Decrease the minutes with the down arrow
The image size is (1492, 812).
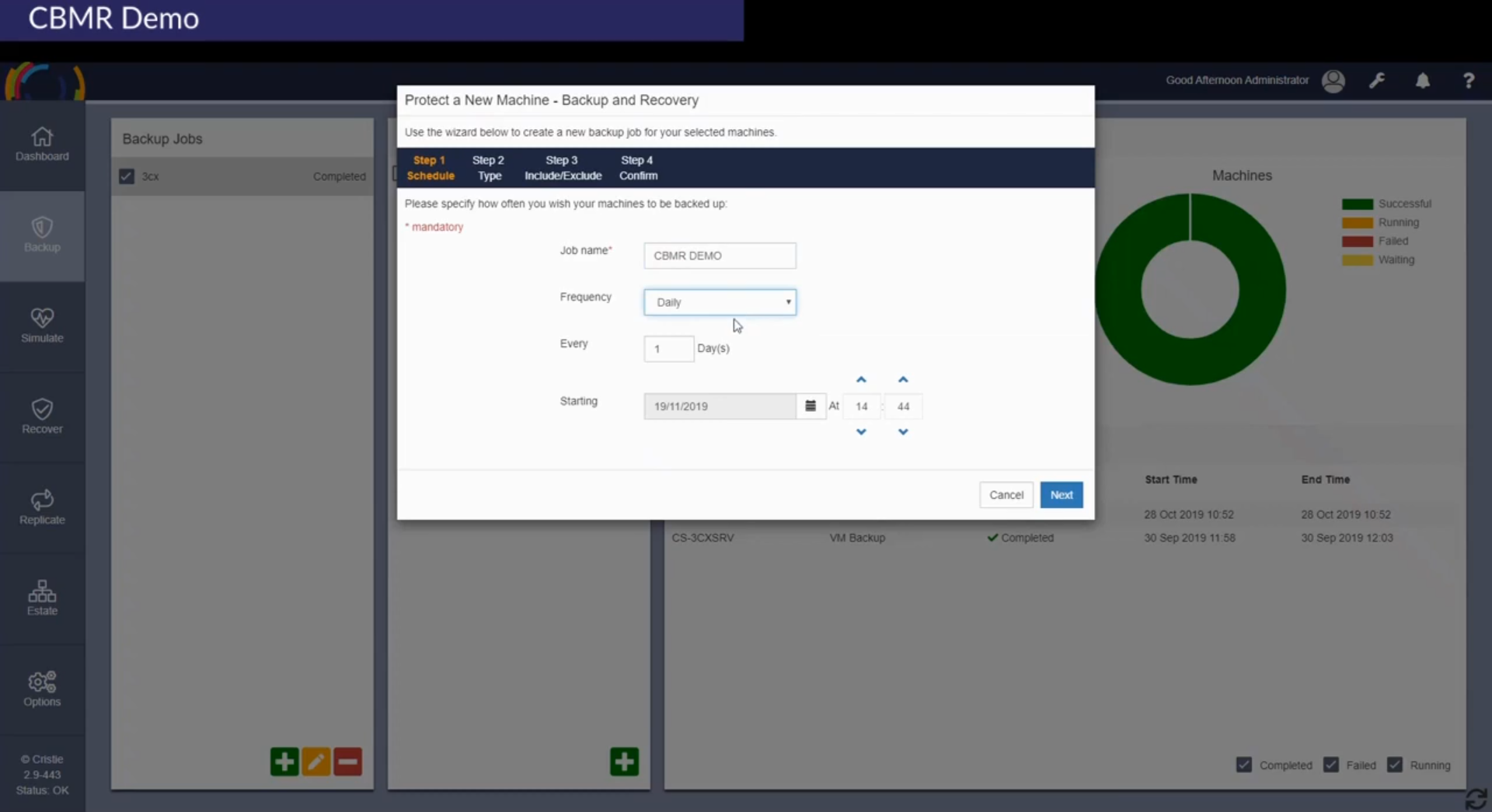coord(903,432)
